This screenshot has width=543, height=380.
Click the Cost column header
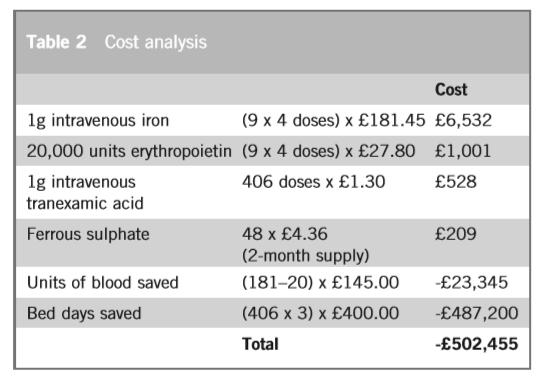click(x=451, y=90)
